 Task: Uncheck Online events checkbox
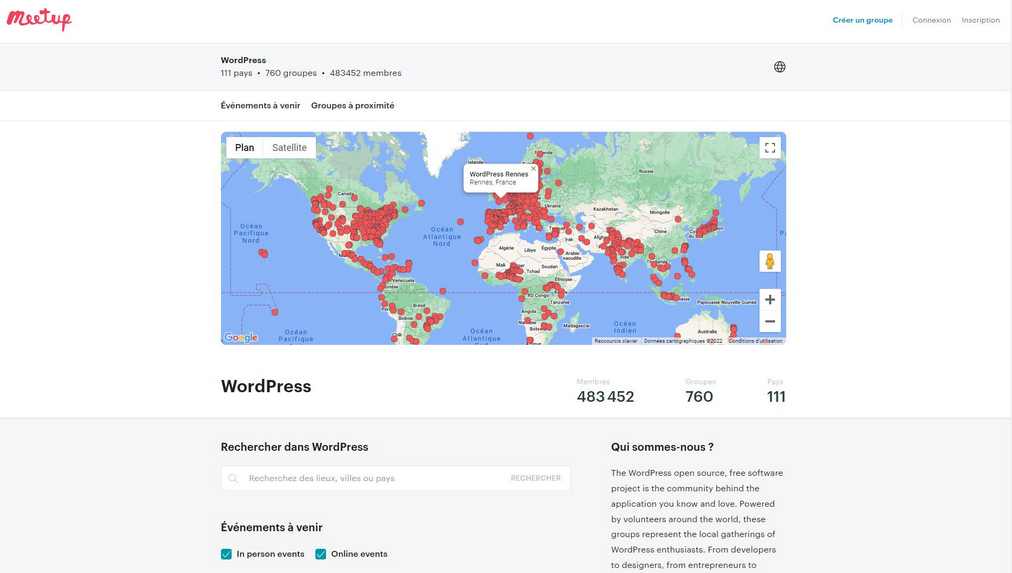(320, 554)
